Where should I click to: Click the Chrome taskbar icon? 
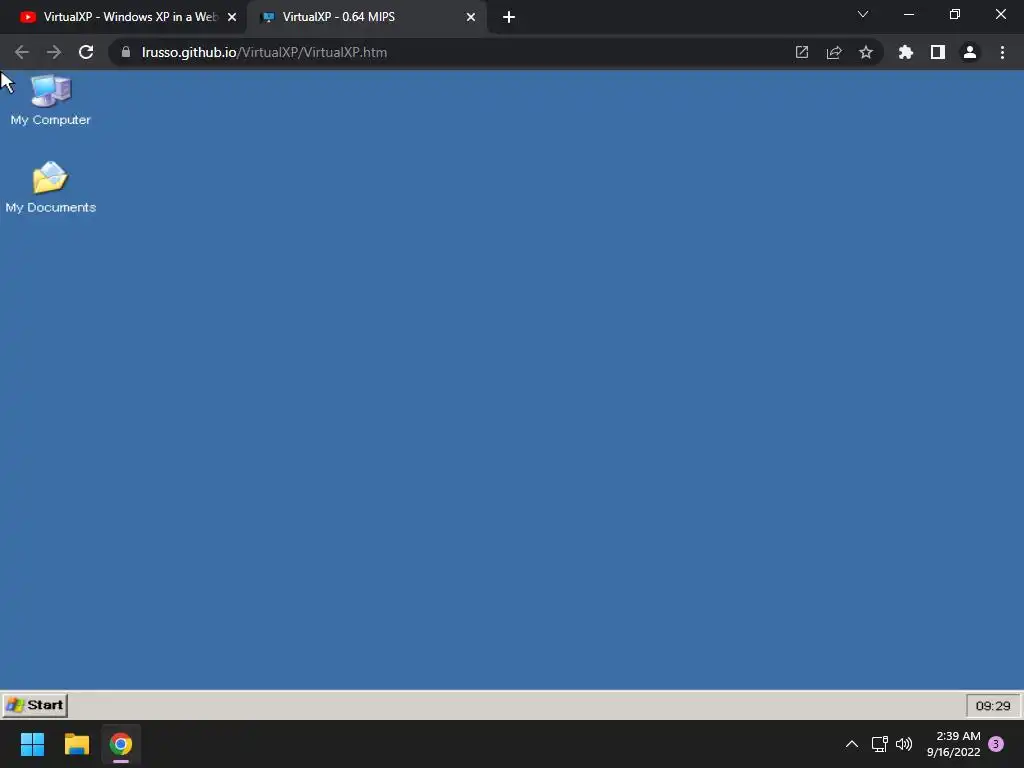[x=121, y=744]
